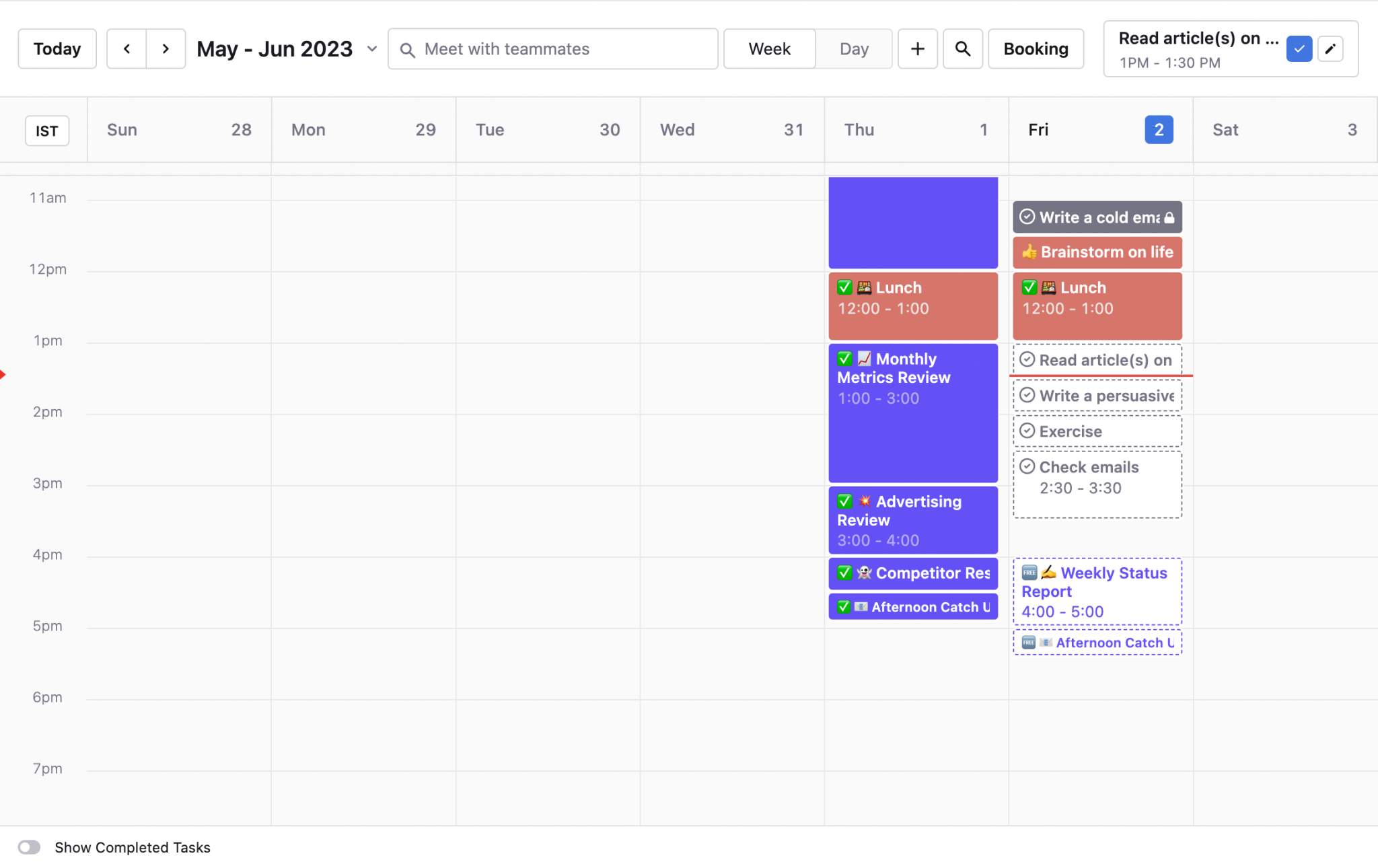Screen dimensions: 1378x868
Task: Click the plus icon to create a new event
Action: point(917,48)
